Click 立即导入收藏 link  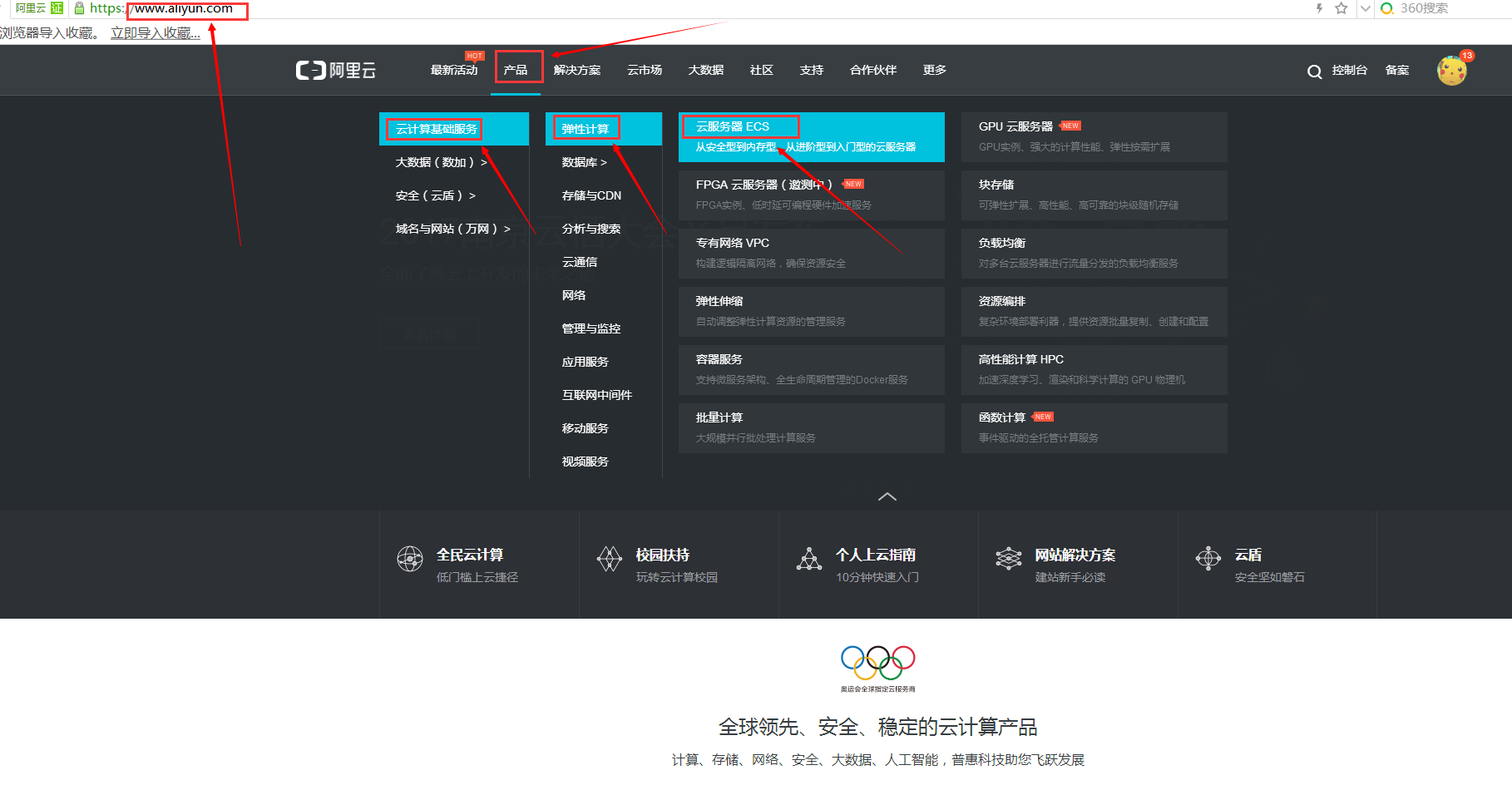156,33
